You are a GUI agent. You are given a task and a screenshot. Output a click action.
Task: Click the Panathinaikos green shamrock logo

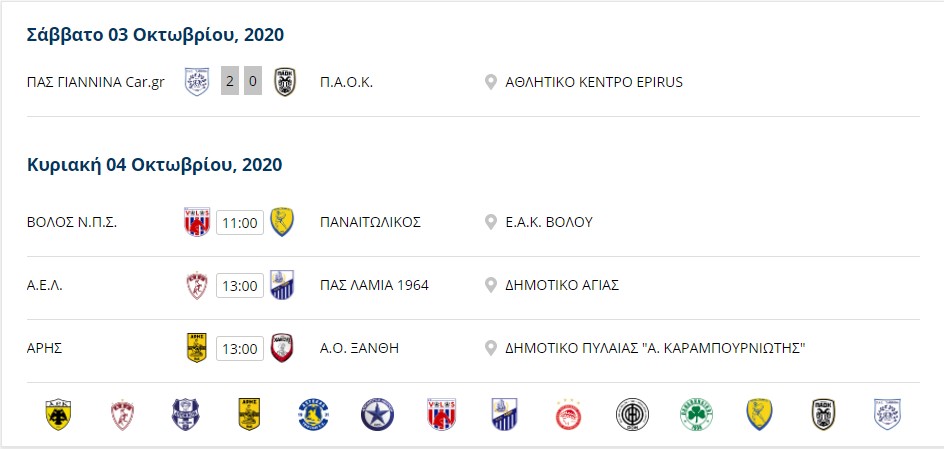coord(697,415)
